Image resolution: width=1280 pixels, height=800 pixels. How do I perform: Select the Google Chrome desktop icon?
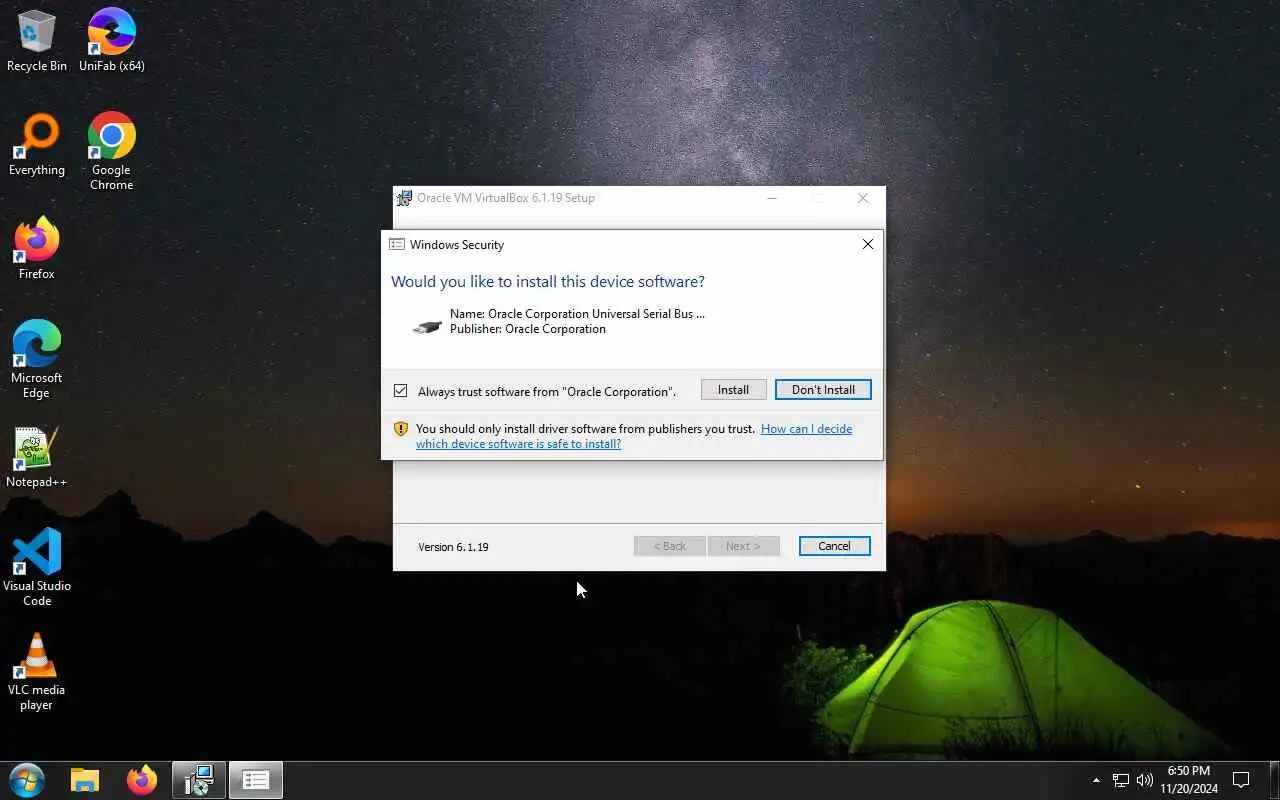(x=111, y=152)
